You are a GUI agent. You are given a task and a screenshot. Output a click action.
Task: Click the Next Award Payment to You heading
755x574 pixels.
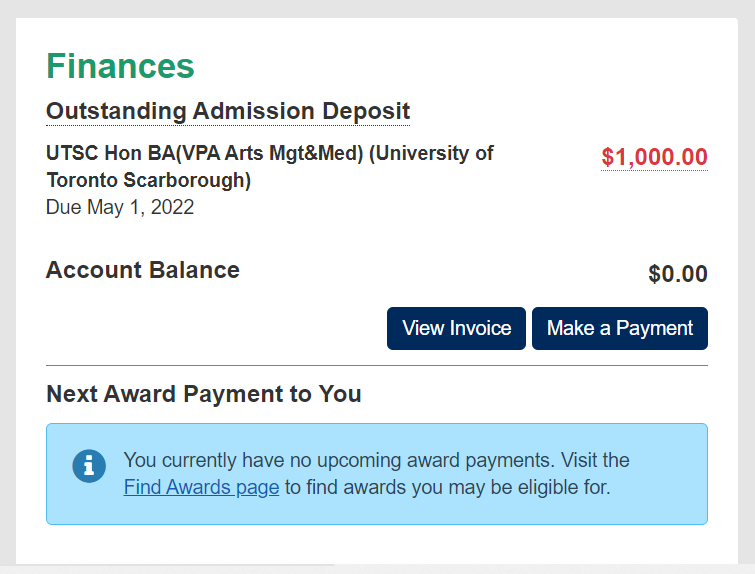click(x=204, y=394)
